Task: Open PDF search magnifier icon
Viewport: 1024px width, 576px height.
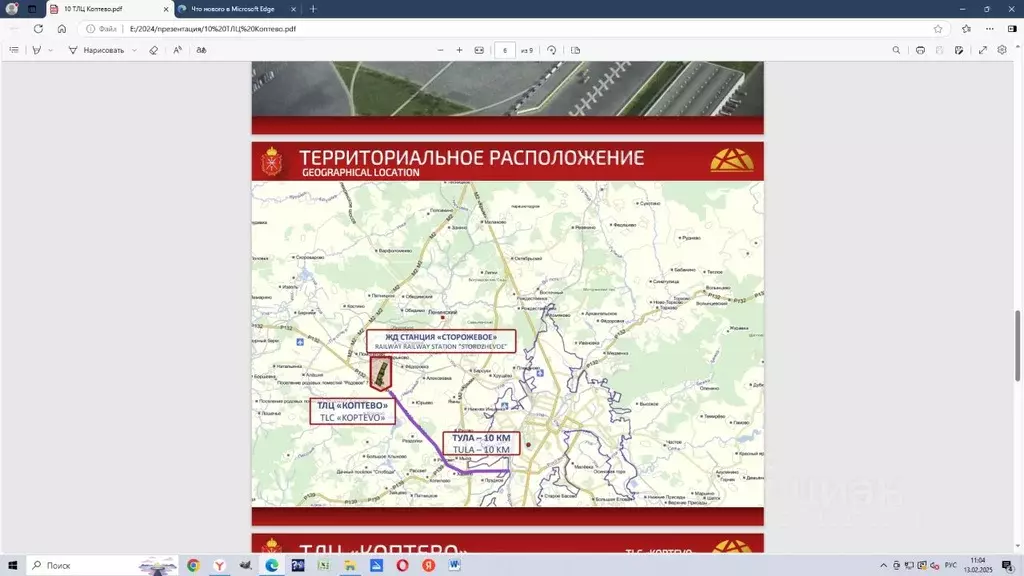Action: coord(896,50)
